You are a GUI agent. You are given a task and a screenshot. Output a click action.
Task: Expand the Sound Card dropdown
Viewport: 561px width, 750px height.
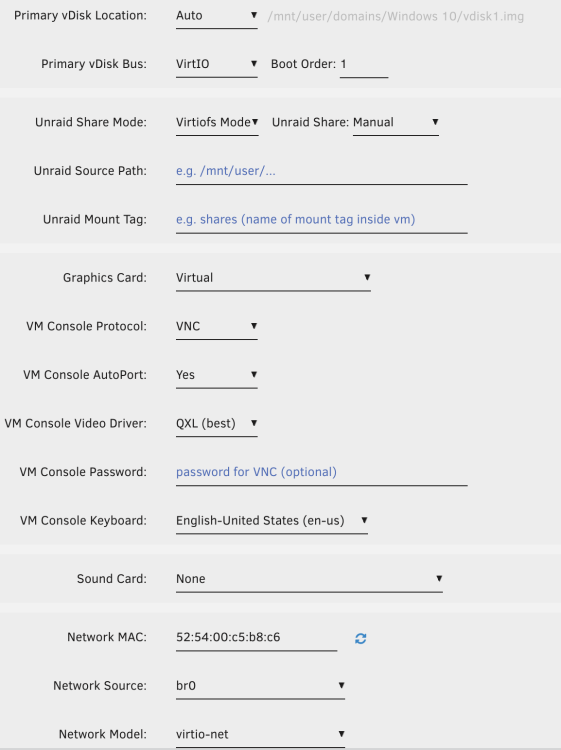[x=309, y=580]
